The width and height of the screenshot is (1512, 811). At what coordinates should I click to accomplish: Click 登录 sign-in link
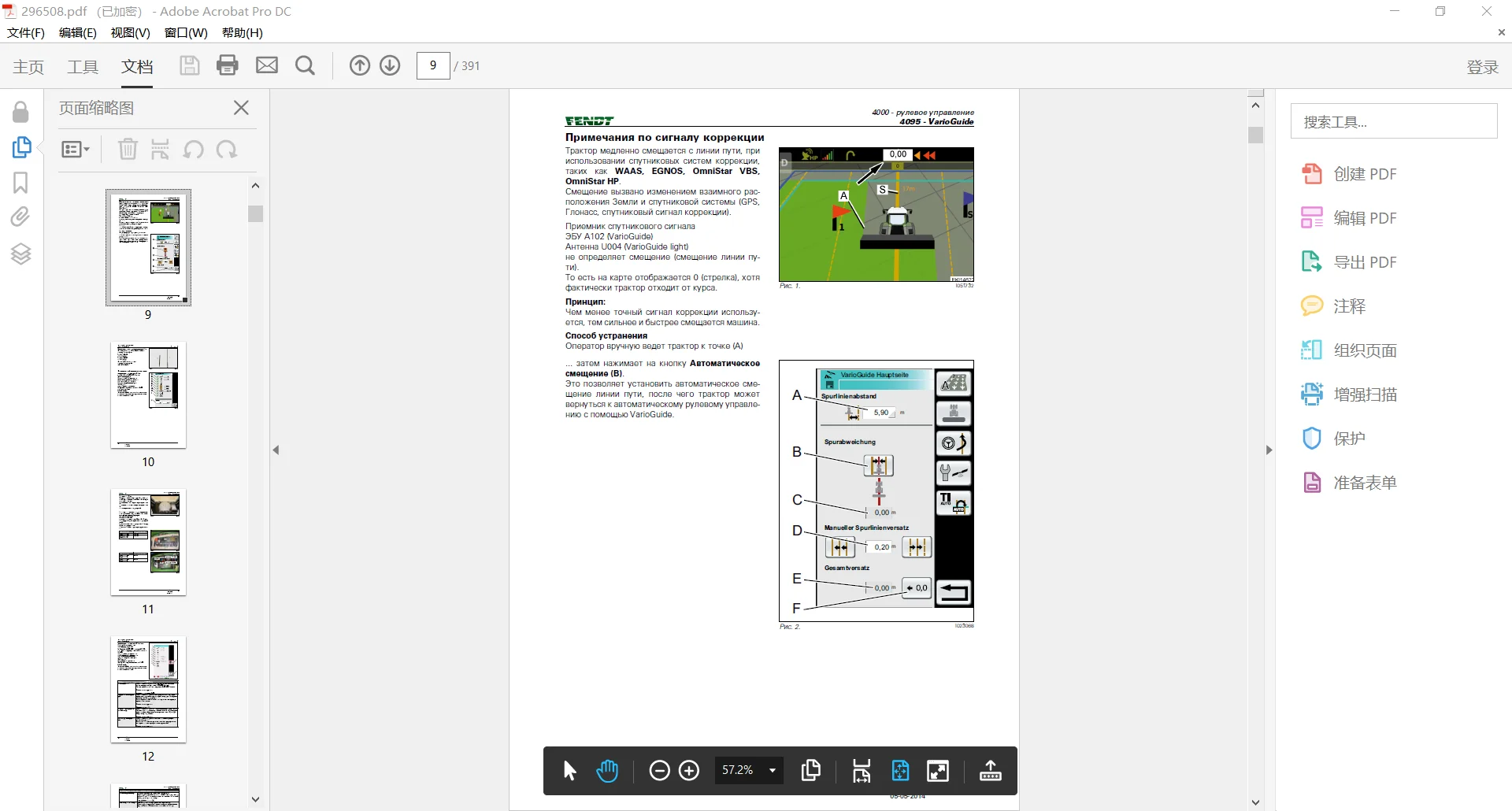1482,67
